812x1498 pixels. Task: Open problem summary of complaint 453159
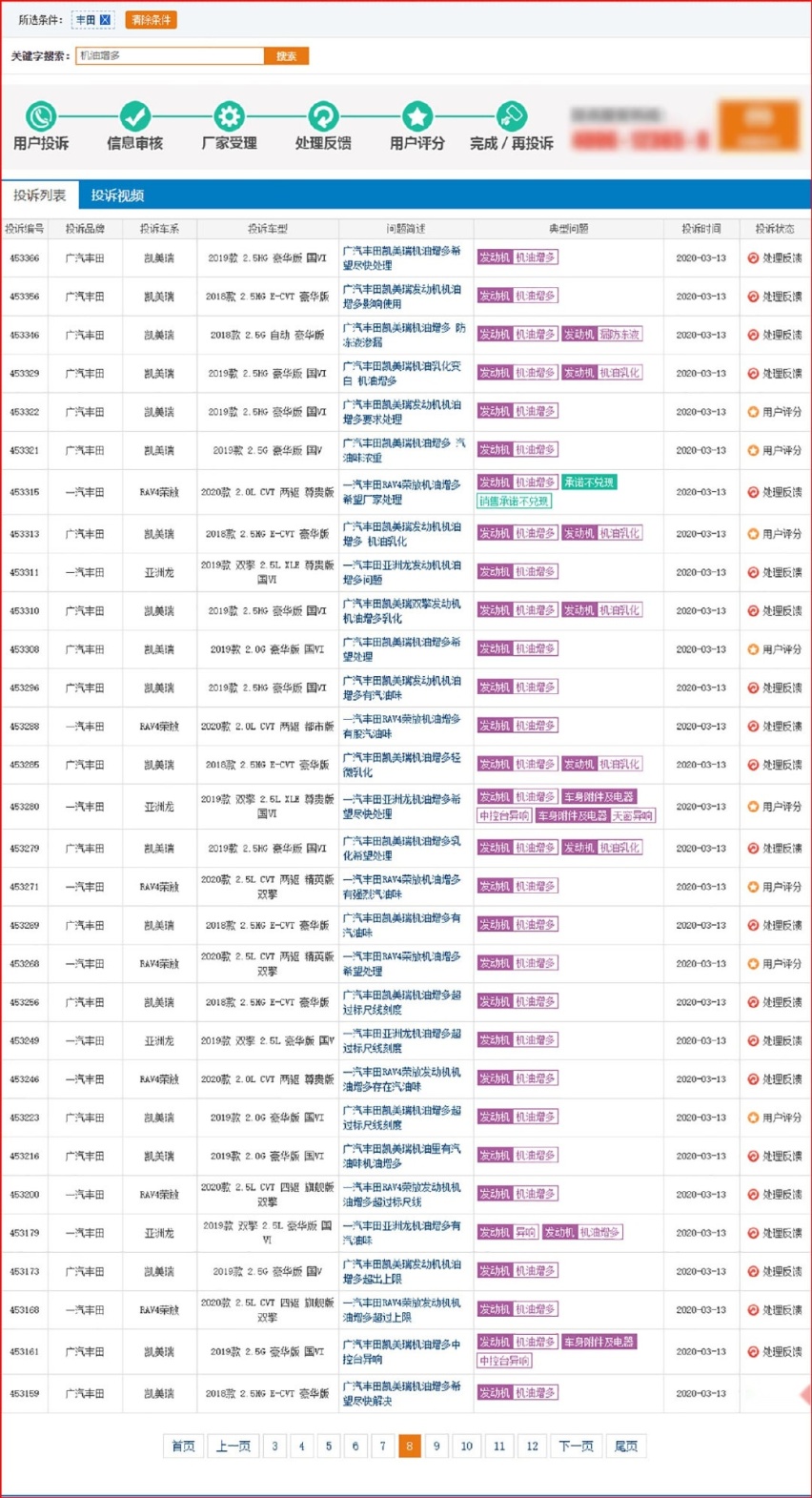click(x=402, y=1394)
